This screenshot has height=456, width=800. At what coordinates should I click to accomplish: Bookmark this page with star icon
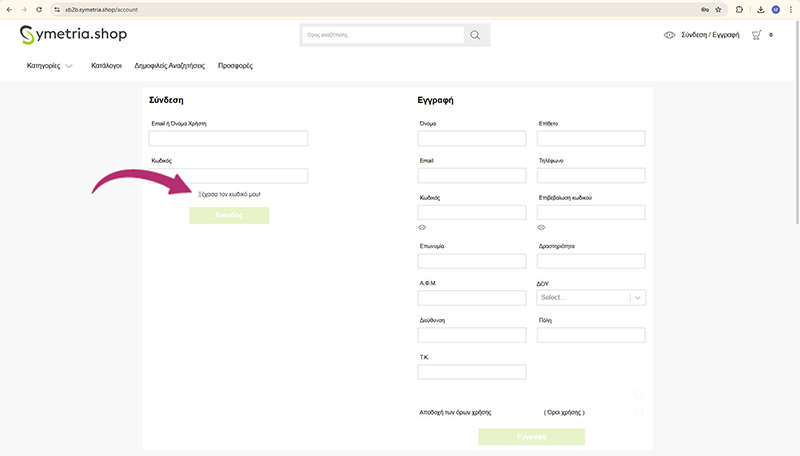[718, 9]
